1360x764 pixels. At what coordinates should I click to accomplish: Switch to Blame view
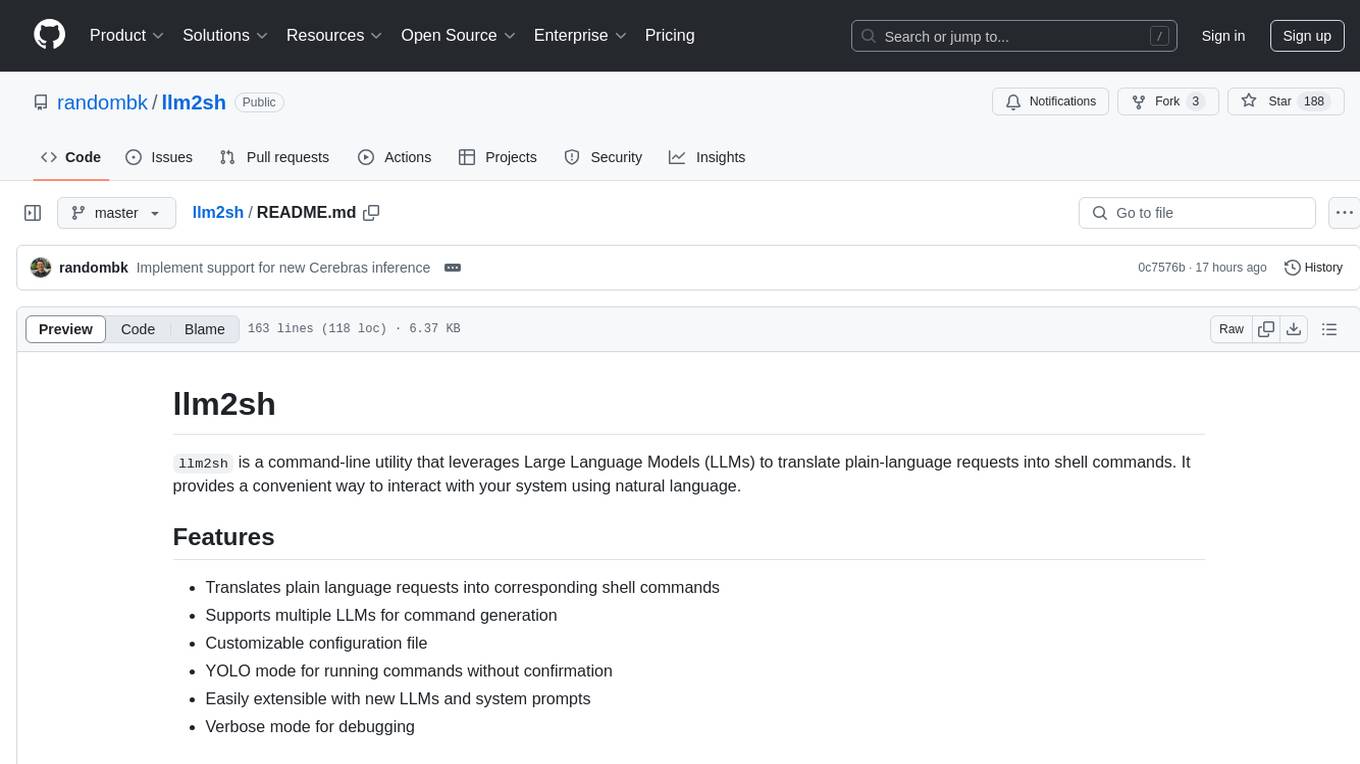click(204, 329)
